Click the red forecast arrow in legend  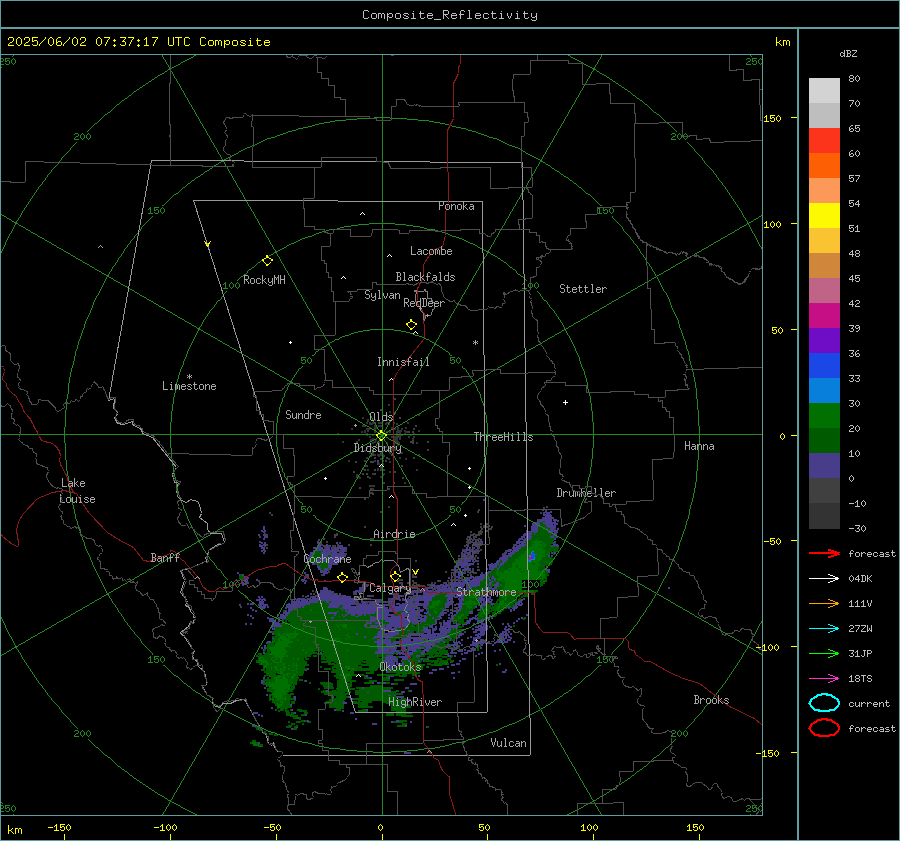point(824,553)
